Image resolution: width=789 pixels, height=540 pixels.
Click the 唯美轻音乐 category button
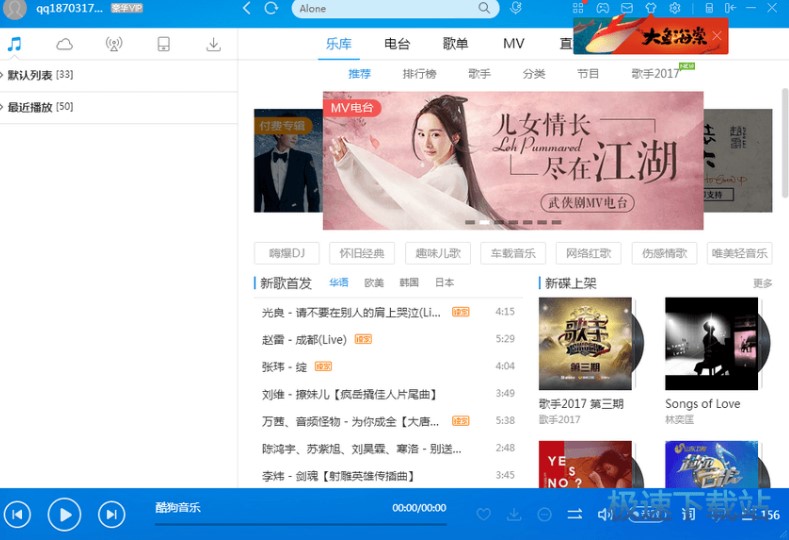[740, 253]
